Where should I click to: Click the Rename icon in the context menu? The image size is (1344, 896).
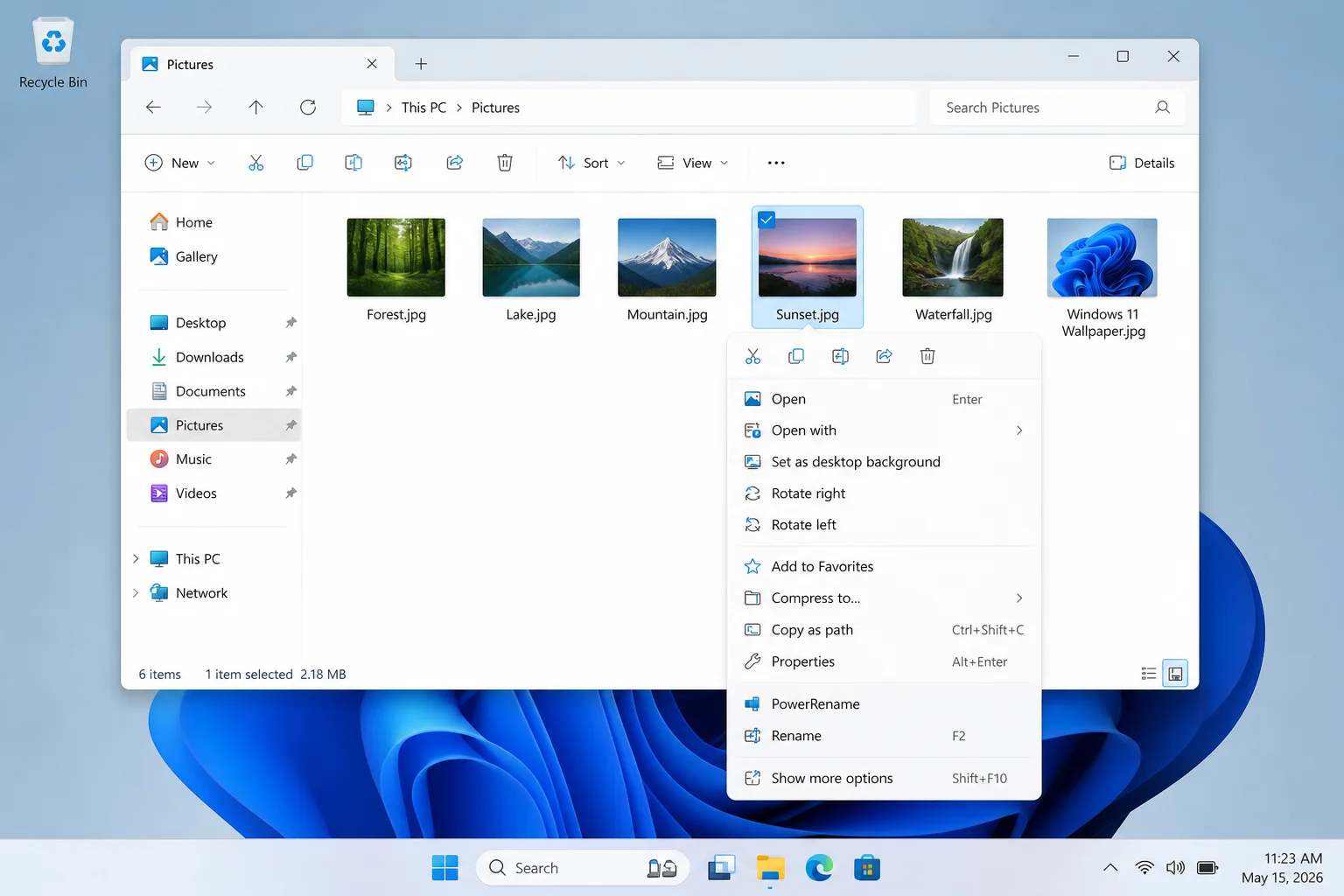(840, 356)
